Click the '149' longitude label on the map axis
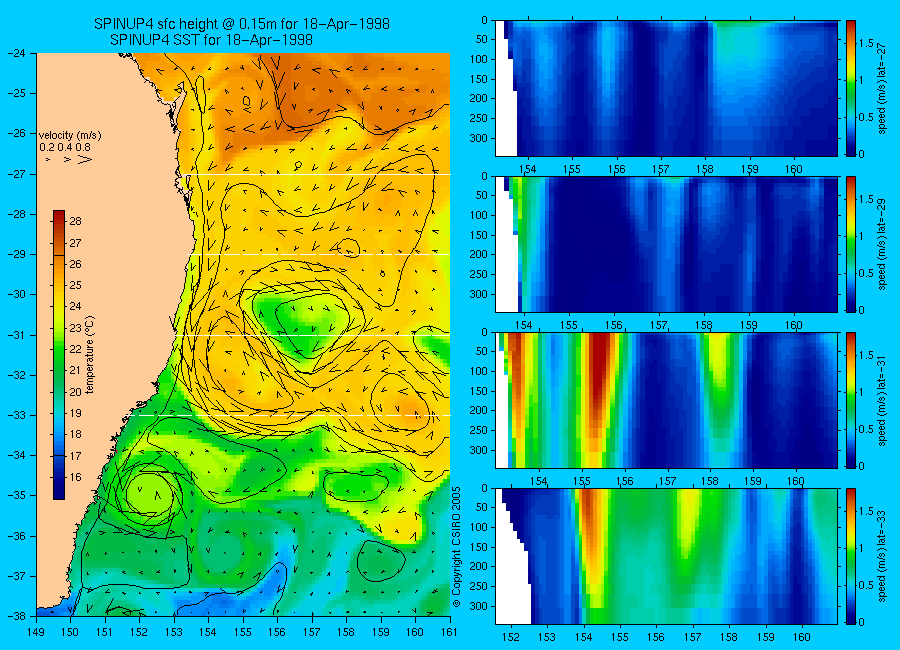Viewport: 900px width, 650px height. pos(36,633)
